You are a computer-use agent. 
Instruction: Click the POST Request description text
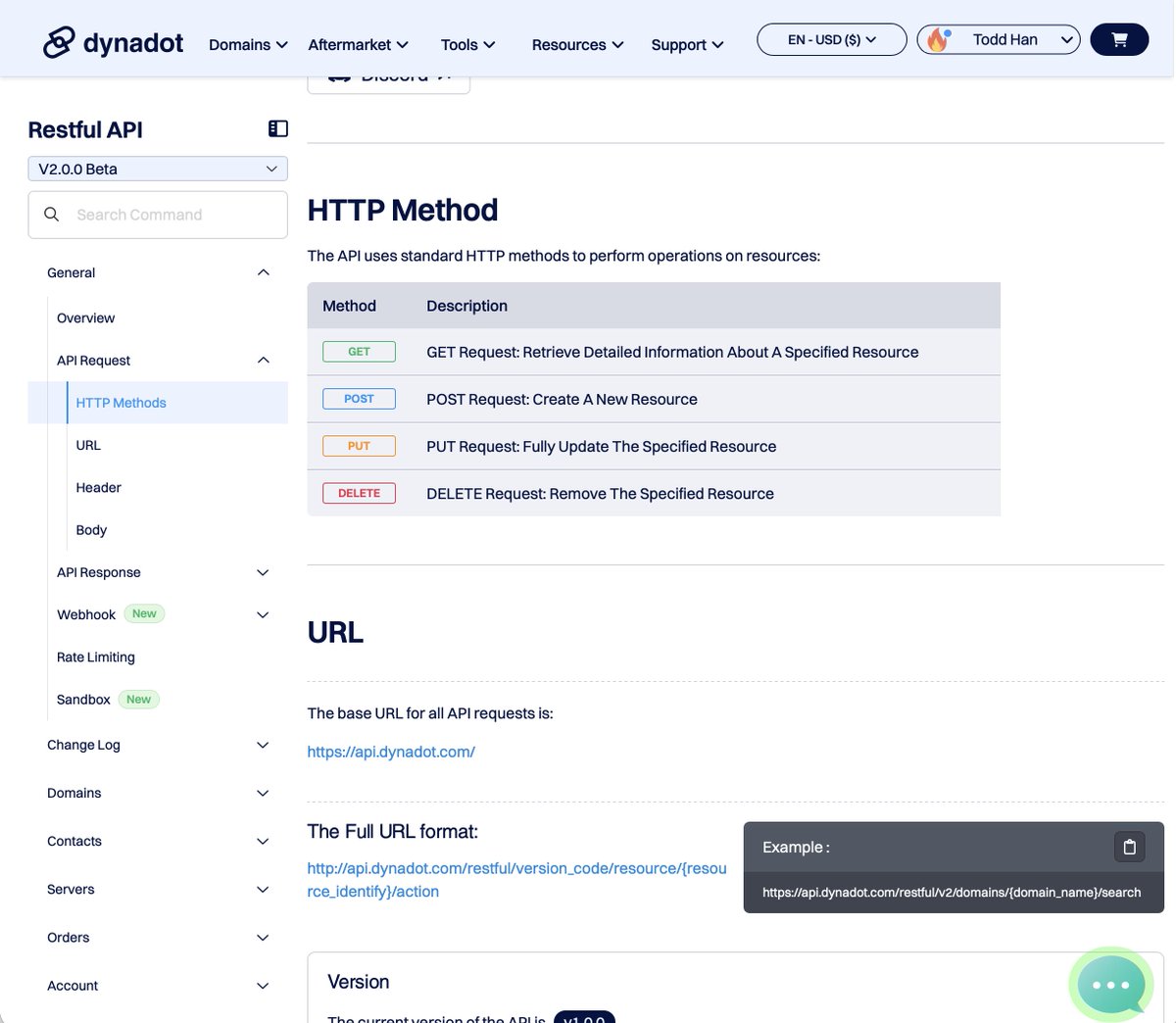point(562,399)
